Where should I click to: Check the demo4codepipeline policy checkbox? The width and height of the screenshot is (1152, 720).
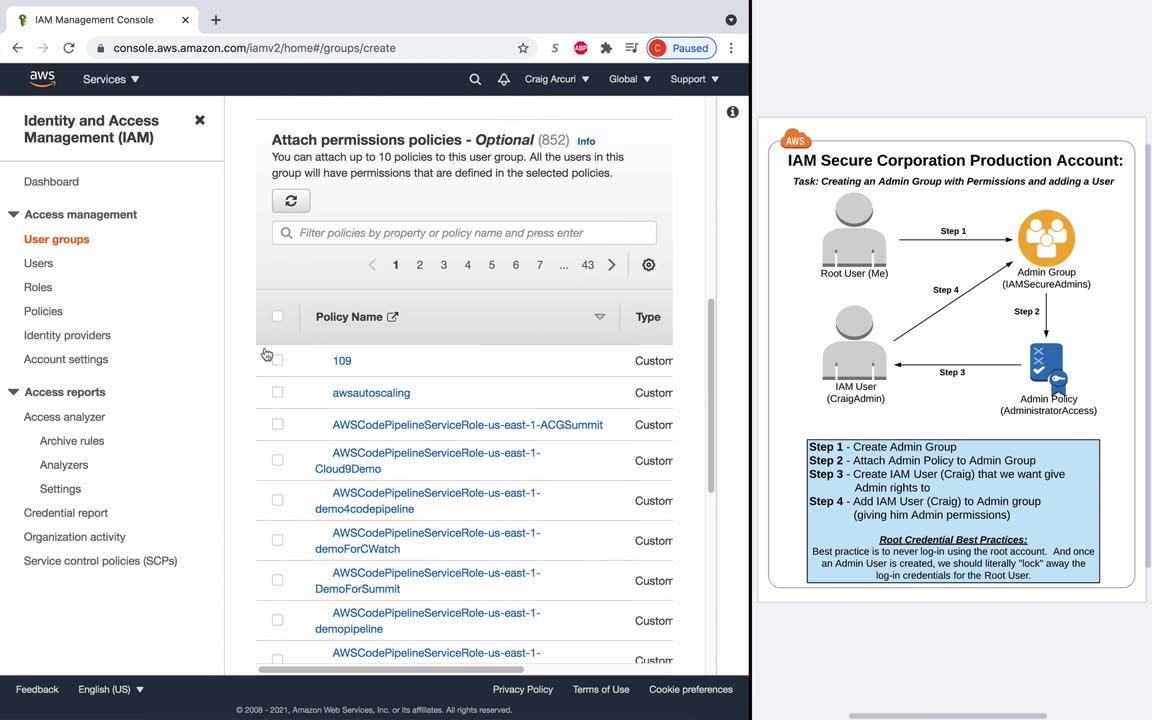(277, 500)
